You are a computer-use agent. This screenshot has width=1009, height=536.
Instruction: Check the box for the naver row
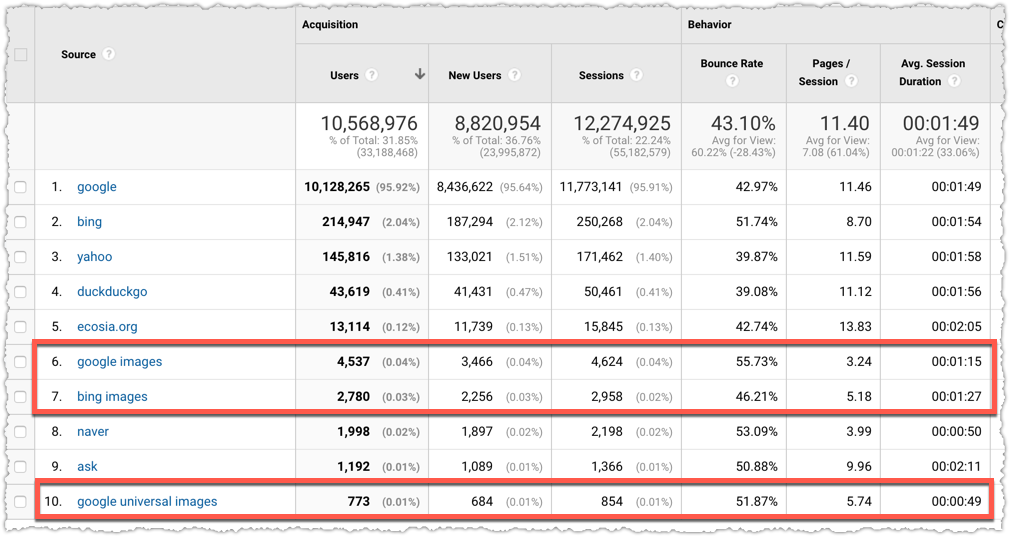click(x=21, y=432)
